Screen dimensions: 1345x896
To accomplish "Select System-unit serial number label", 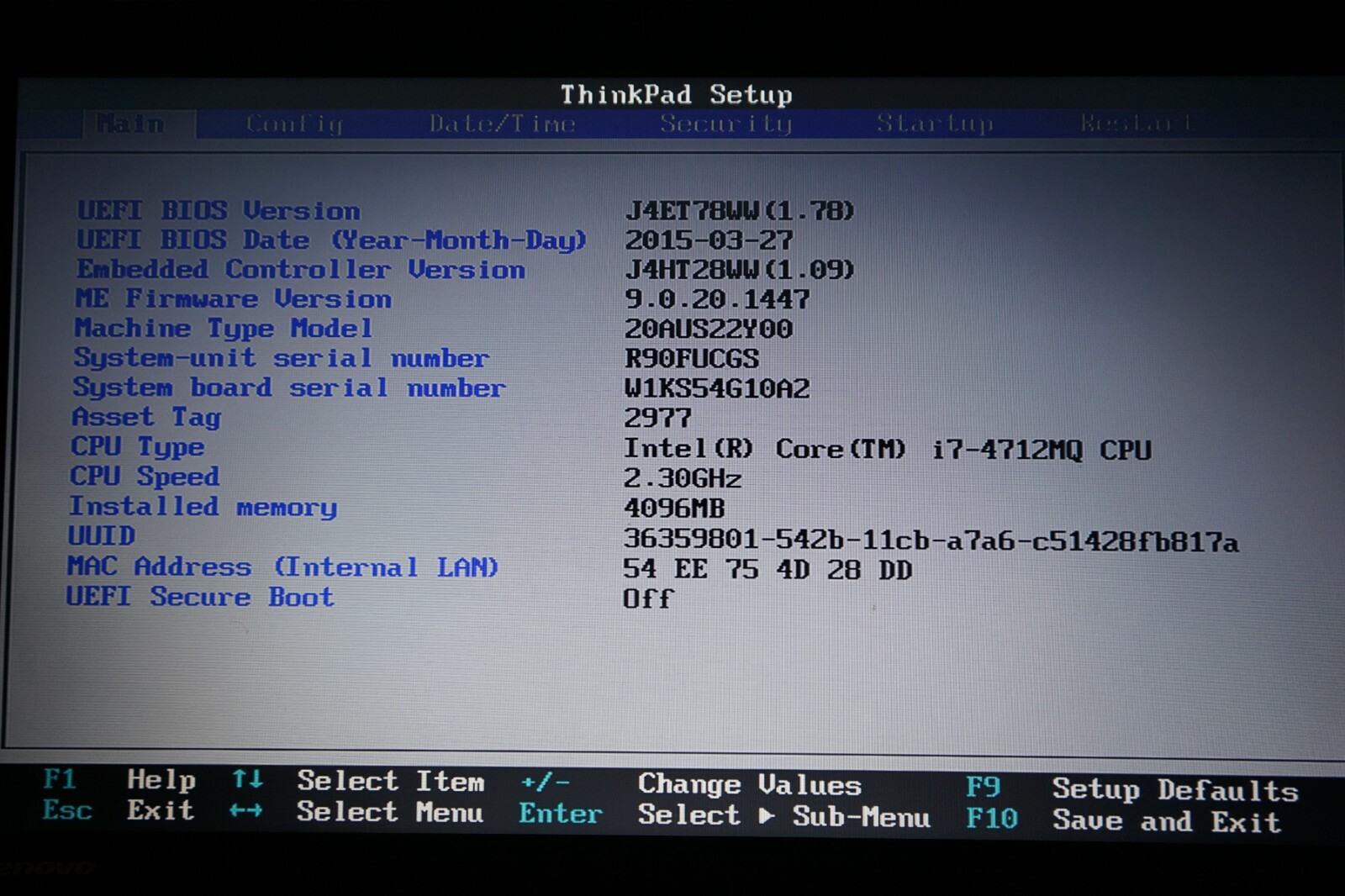I will coord(281,358).
